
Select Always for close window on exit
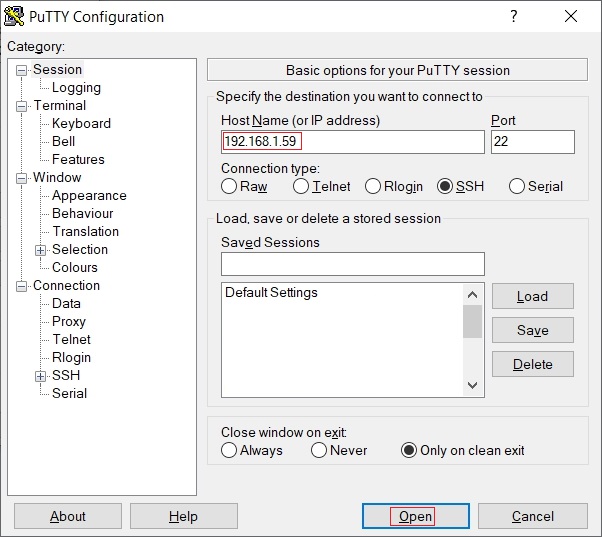point(229,451)
